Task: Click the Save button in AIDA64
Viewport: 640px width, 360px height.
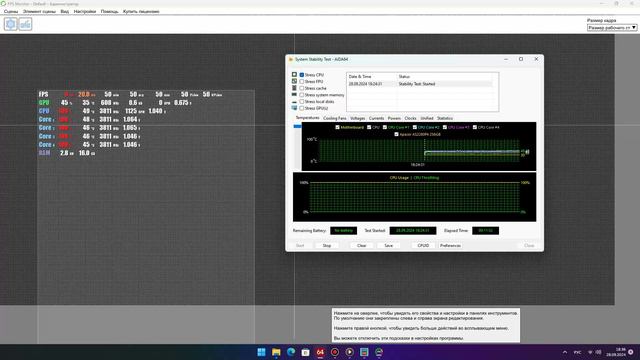Action: point(389,246)
